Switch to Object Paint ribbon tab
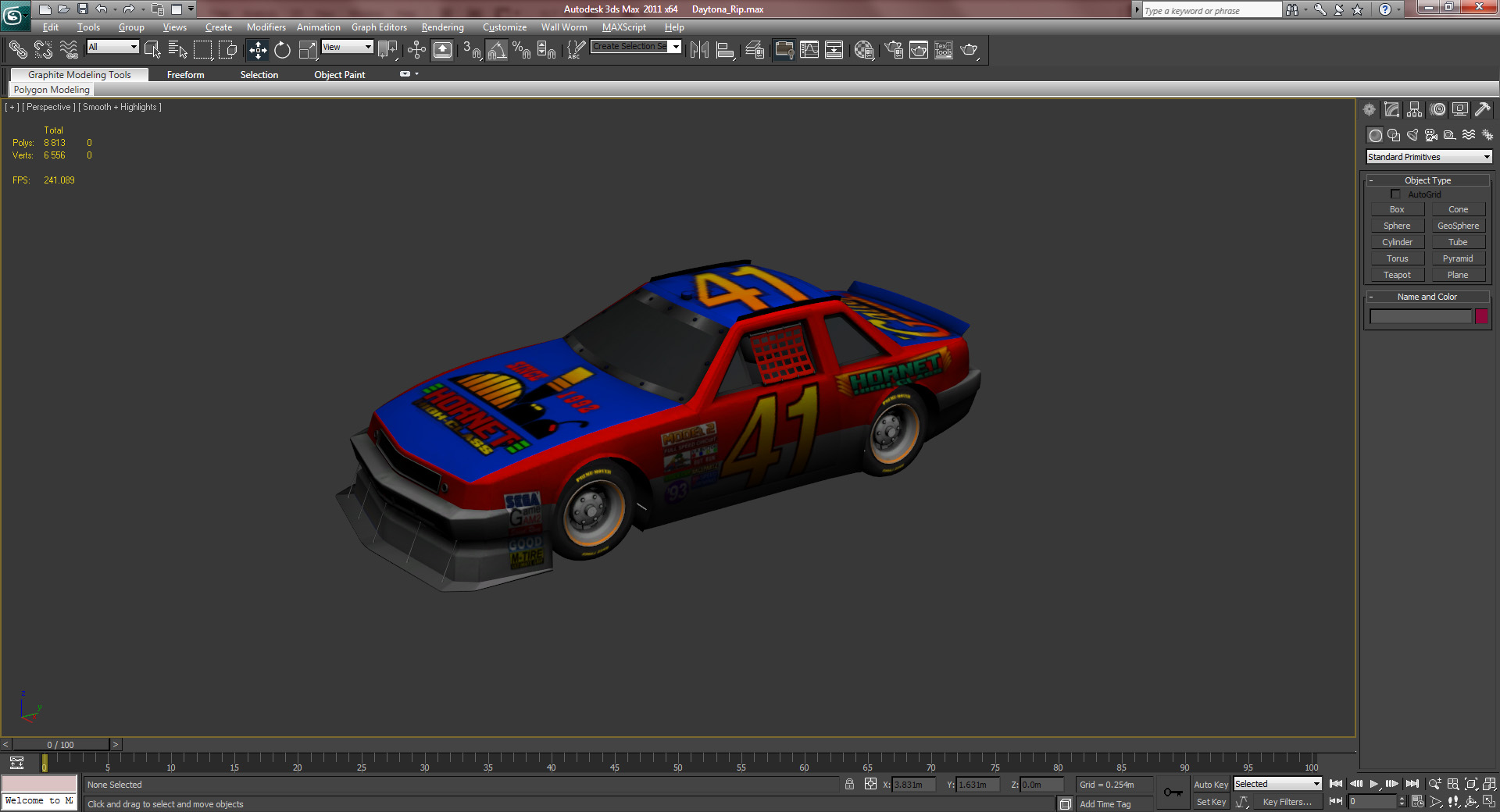This screenshot has height=812, width=1500. coord(340,75)
